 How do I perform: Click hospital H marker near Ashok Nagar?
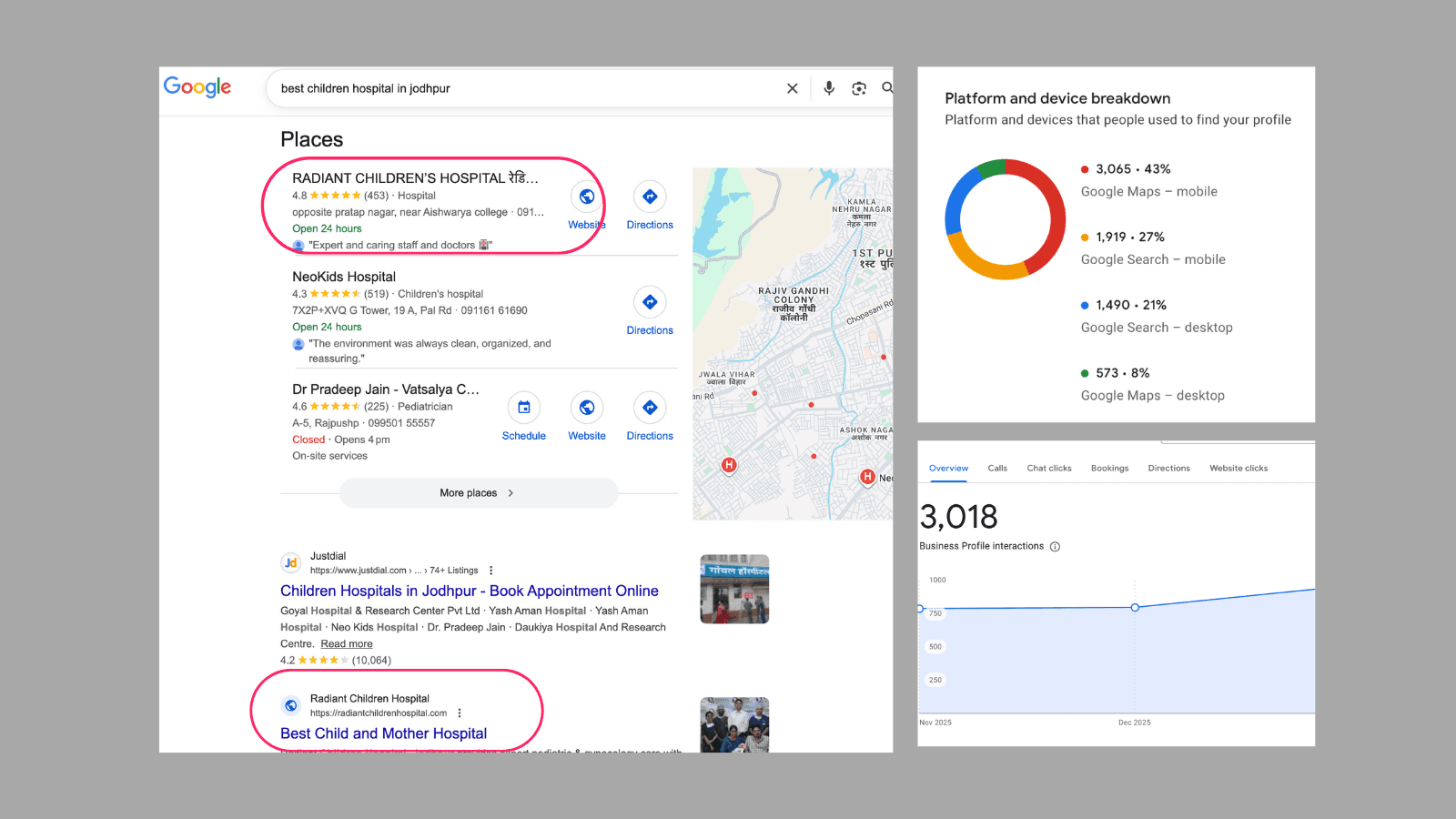tap(868, 477)
